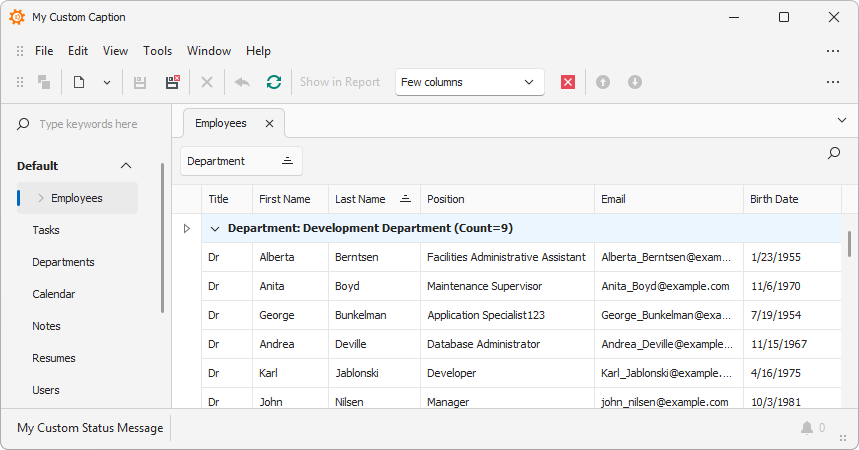Click the Undo arrow icon
The width and height of the screenshot is (859, 450).
[242, 82]
